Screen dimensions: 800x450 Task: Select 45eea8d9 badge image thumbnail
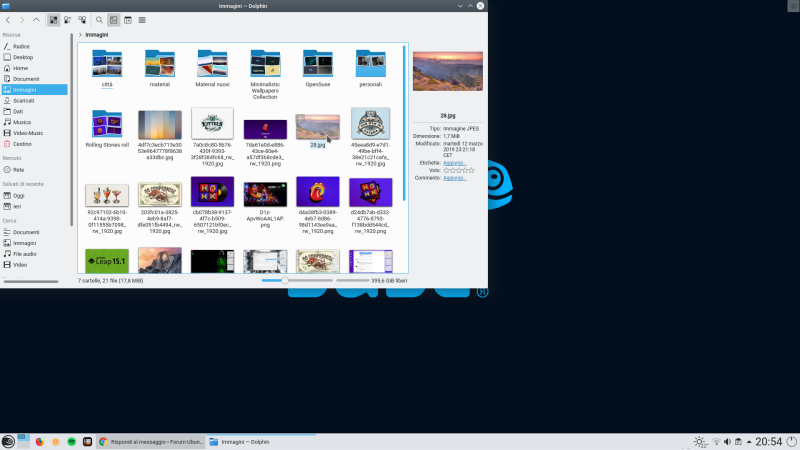[370, 123]
